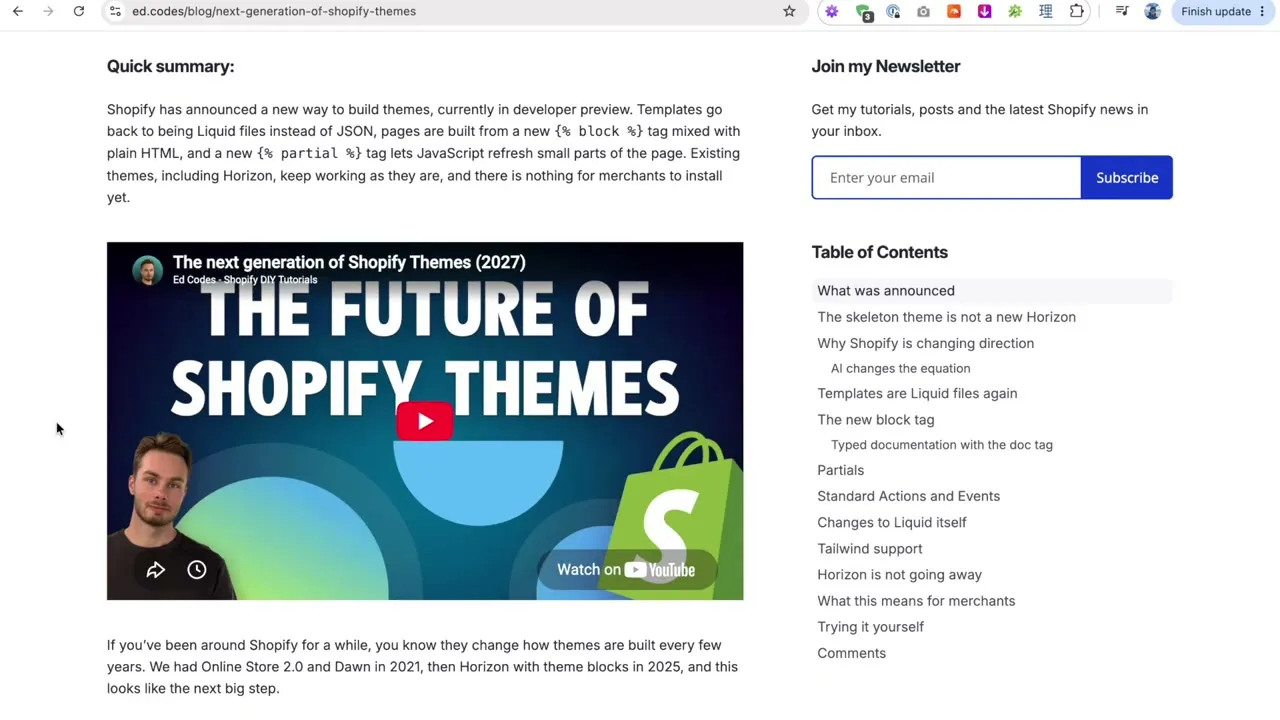Click the Ed Codes channel name on video
The image size is (1280, 720).
click(245, 280)
